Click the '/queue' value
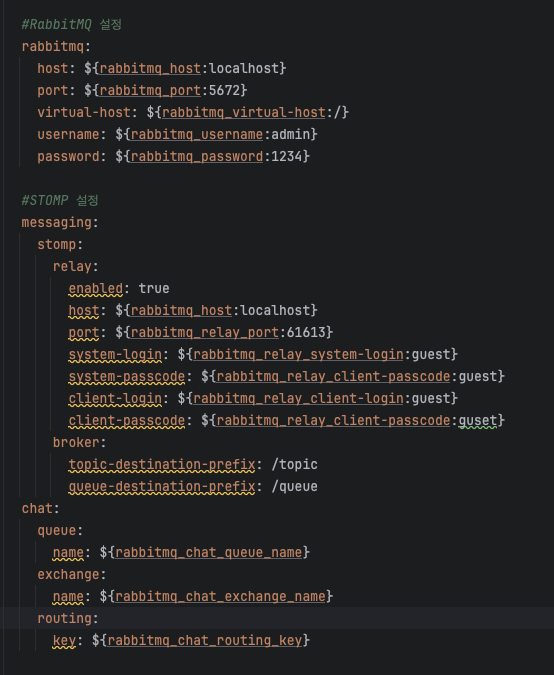The width and height of the screenshot is (554, 675). pyautogui.click(x=294, y=486)
